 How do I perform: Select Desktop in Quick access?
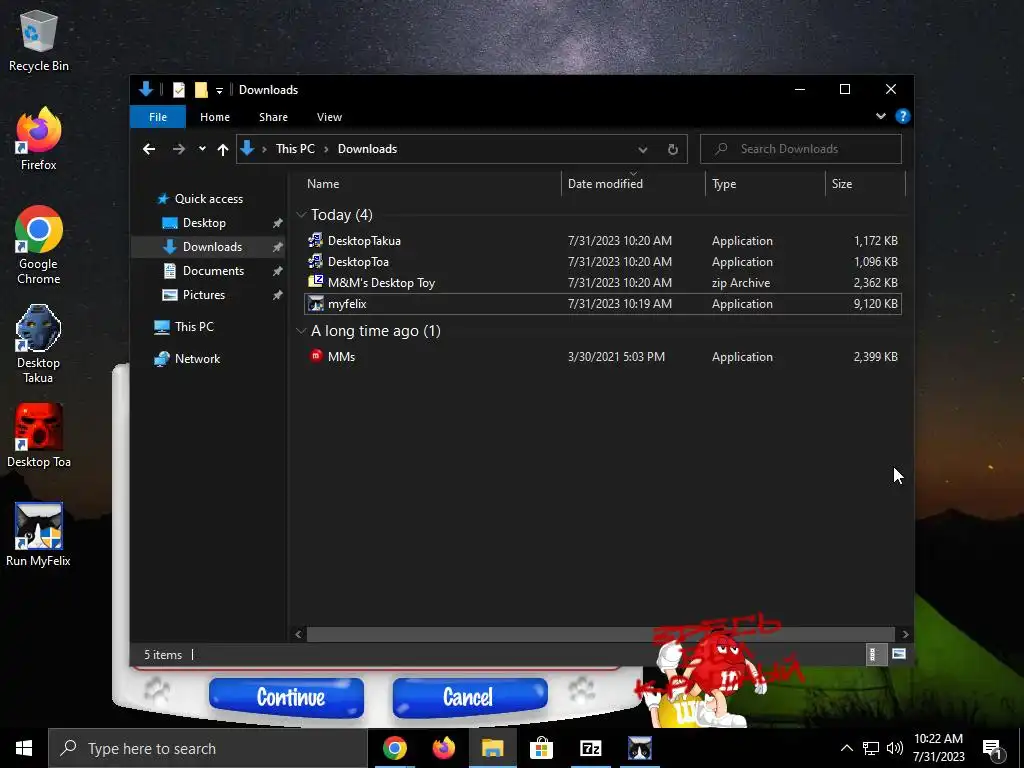pyautogui.click(x=204, y=223)
